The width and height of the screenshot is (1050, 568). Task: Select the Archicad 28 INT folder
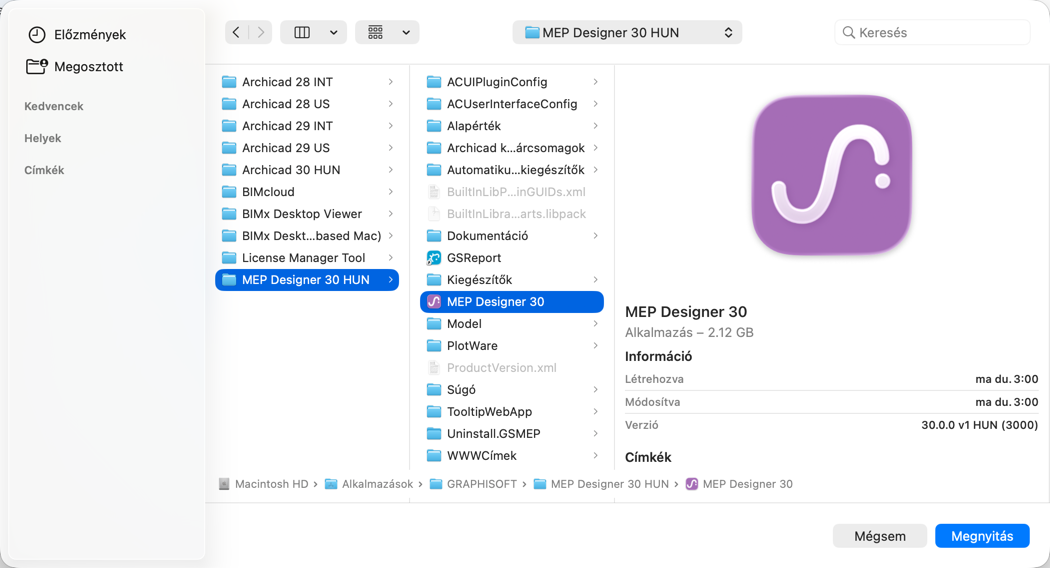pos(307,82)
